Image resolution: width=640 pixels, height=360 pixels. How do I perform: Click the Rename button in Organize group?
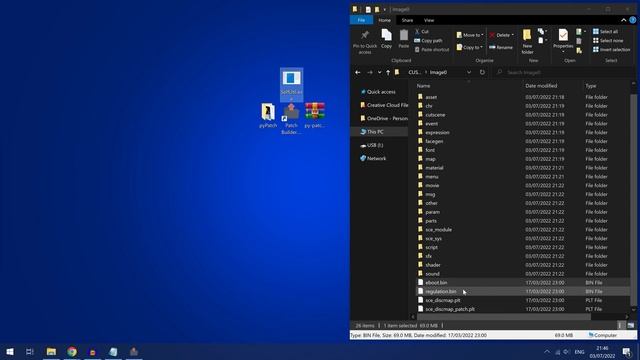pos(501,47)
